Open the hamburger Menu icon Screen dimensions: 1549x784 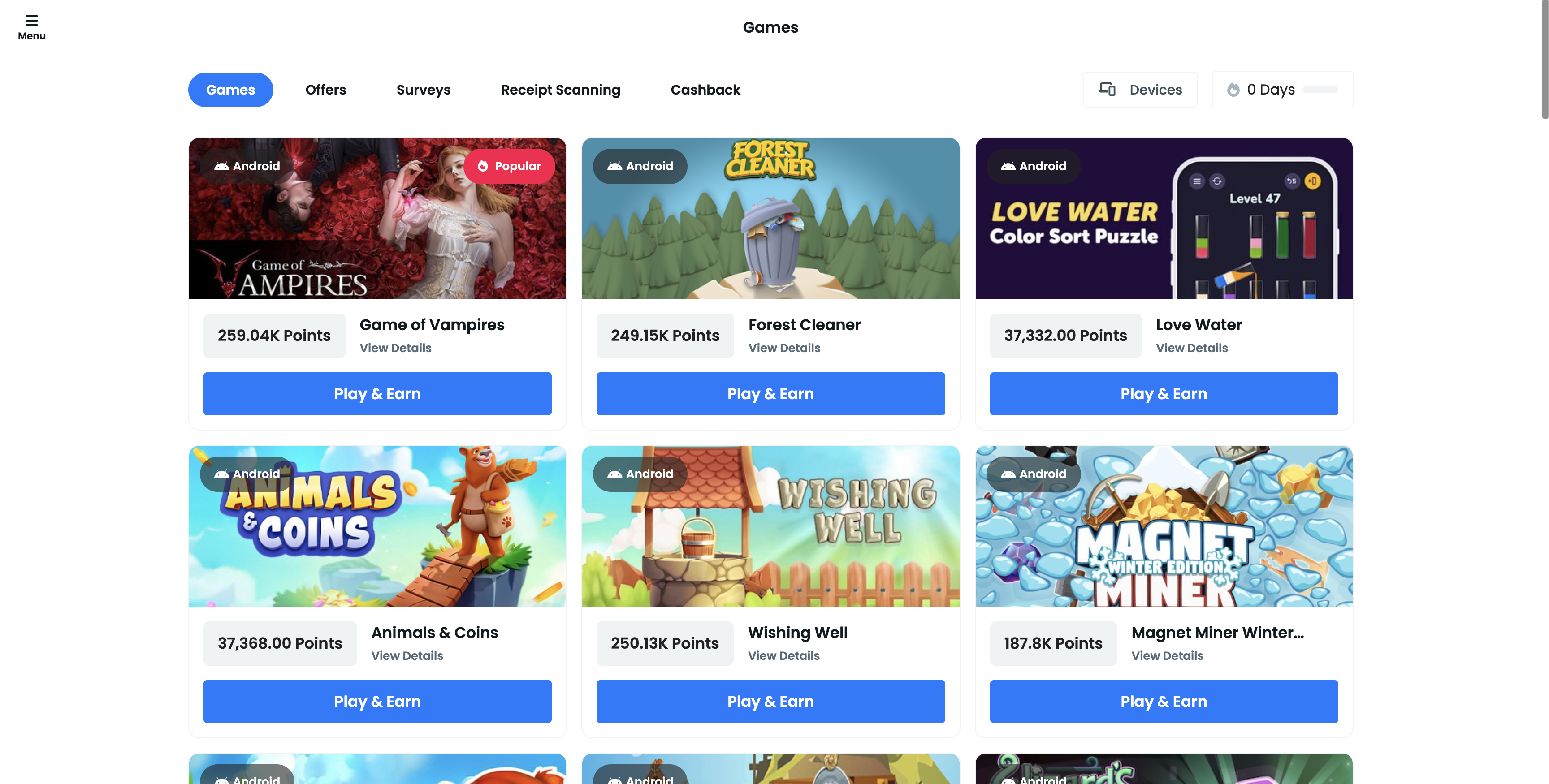click(31, 21)
